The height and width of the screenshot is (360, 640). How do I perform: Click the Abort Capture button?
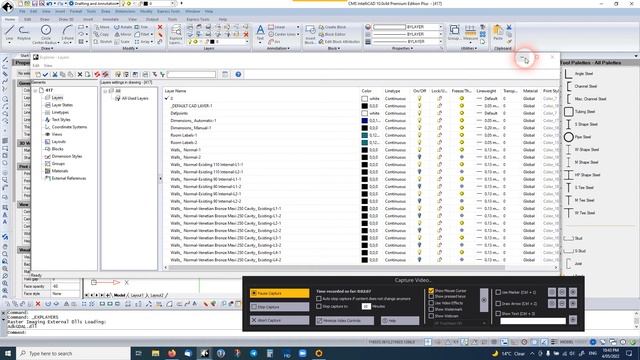280,320
